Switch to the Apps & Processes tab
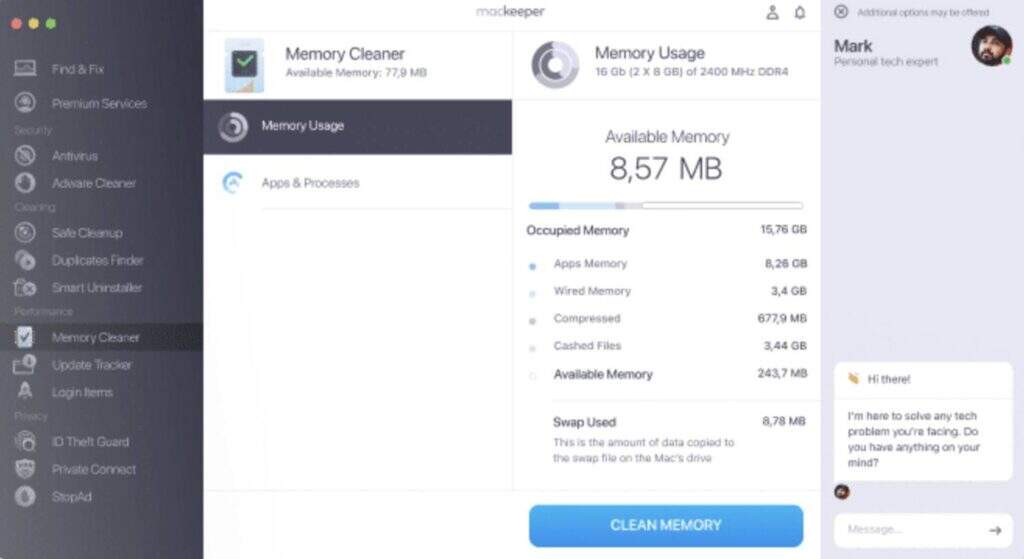This screenshot has height=559, width=1024. (310, 183)
